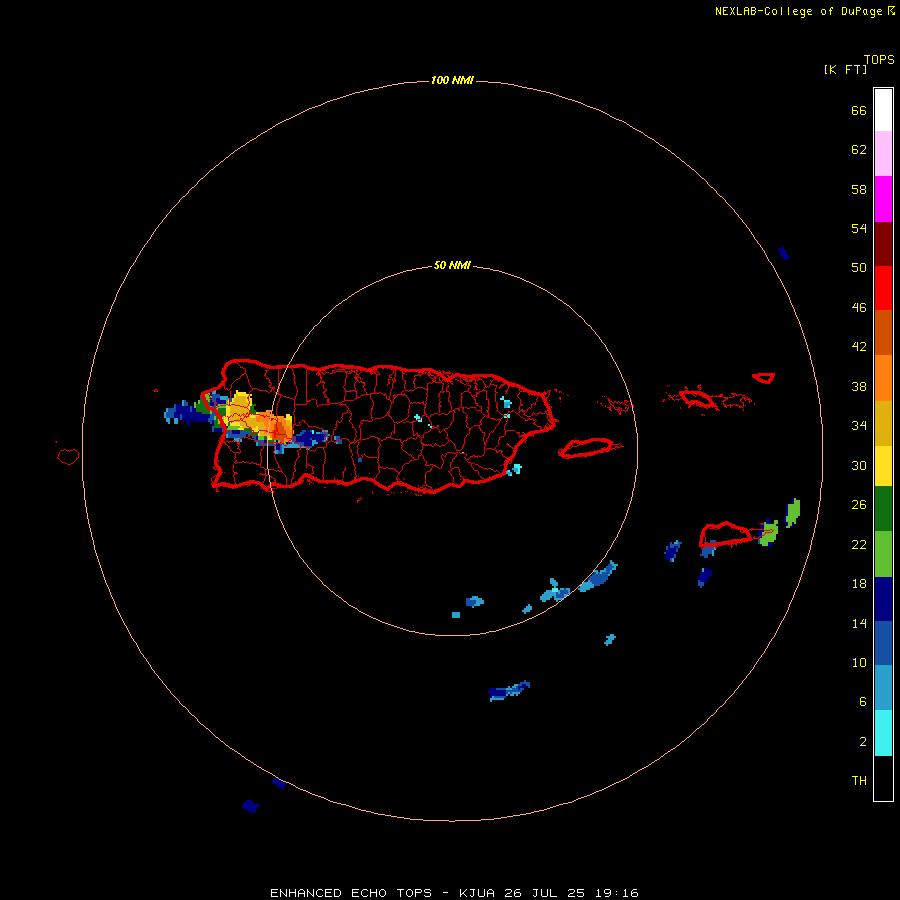Screen dimensions: 900x900
Task: Click the '66' legend value
Action: coord(859,111)
